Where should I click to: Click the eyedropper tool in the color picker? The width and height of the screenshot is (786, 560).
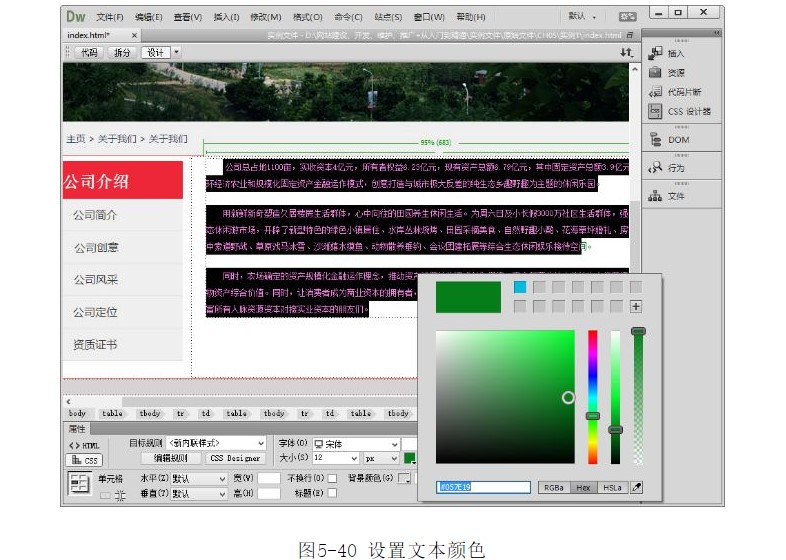click(636, 488)
